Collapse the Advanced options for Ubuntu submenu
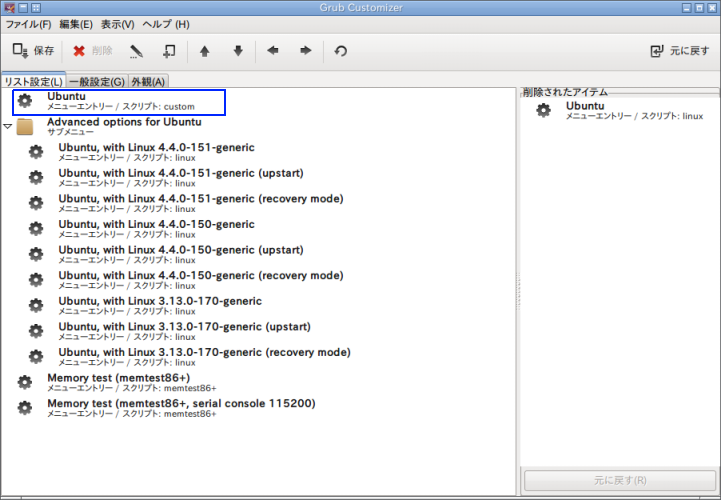 (7, 126)
